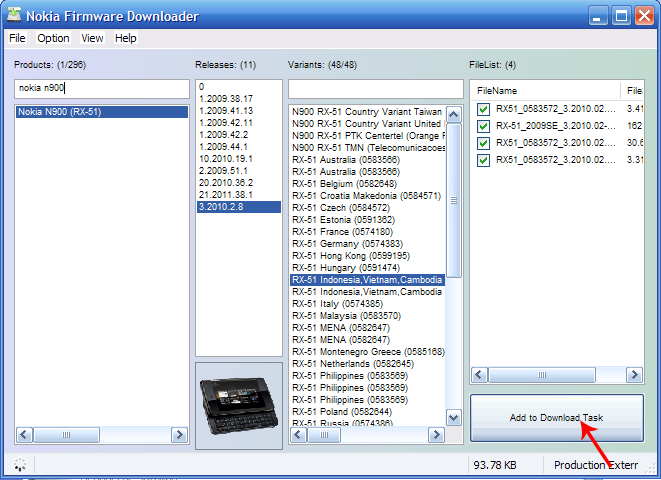Screen dimensions: 661x480
Task: Click Variants horizontal scroll right arrow
Action: (436, 434)
